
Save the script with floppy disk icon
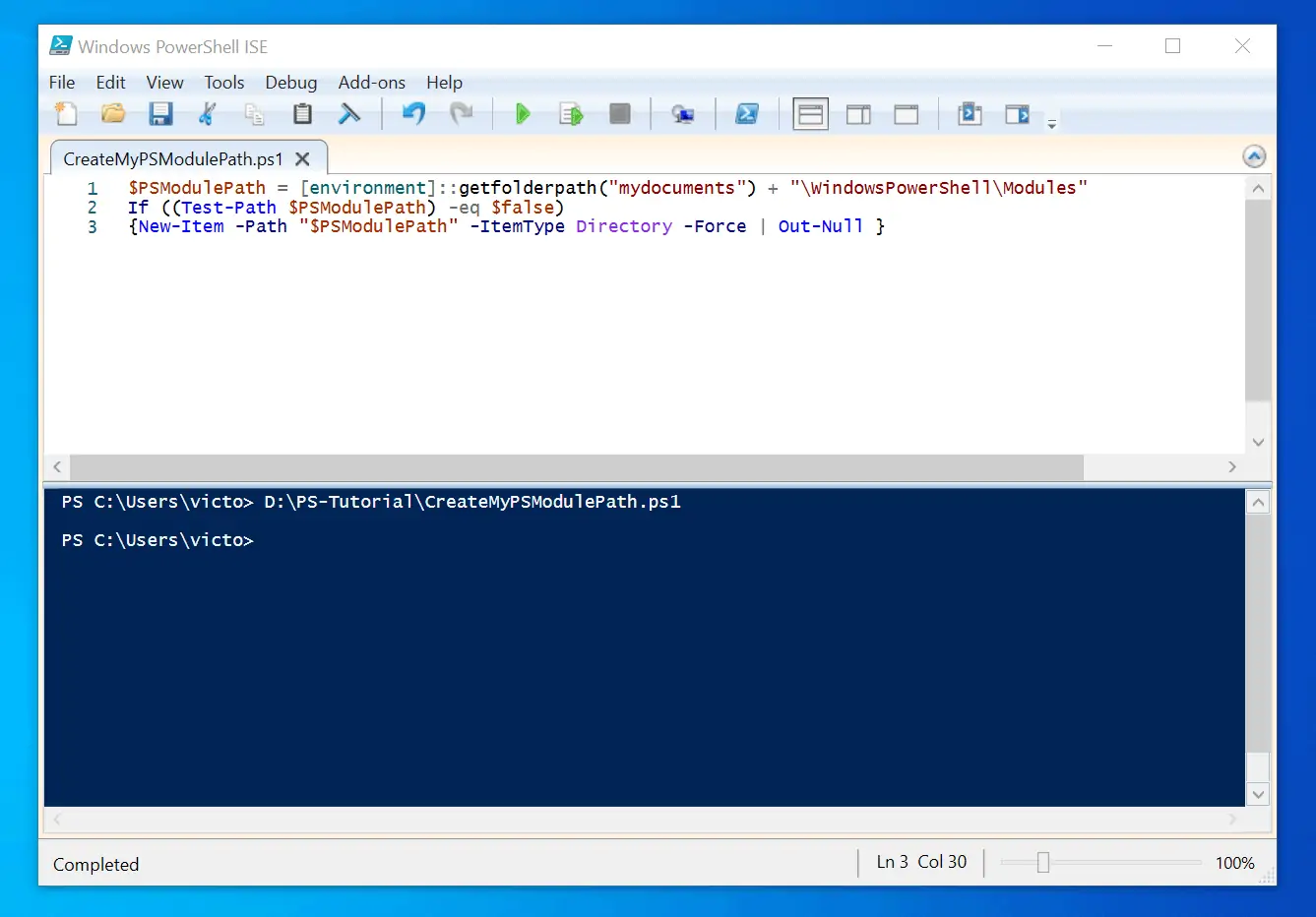point(160,114)
